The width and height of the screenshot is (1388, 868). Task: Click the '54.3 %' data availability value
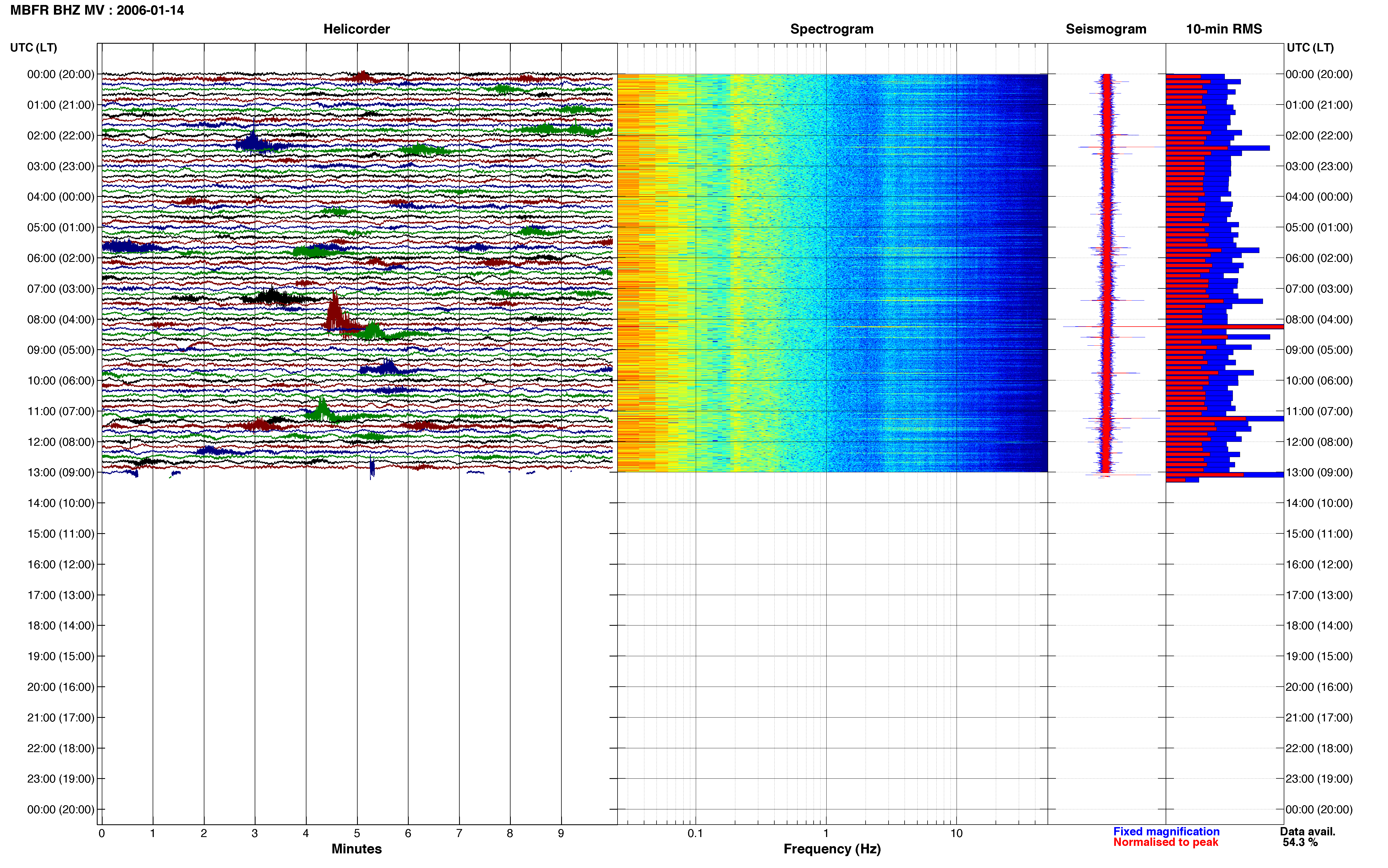pos(1300,842)
